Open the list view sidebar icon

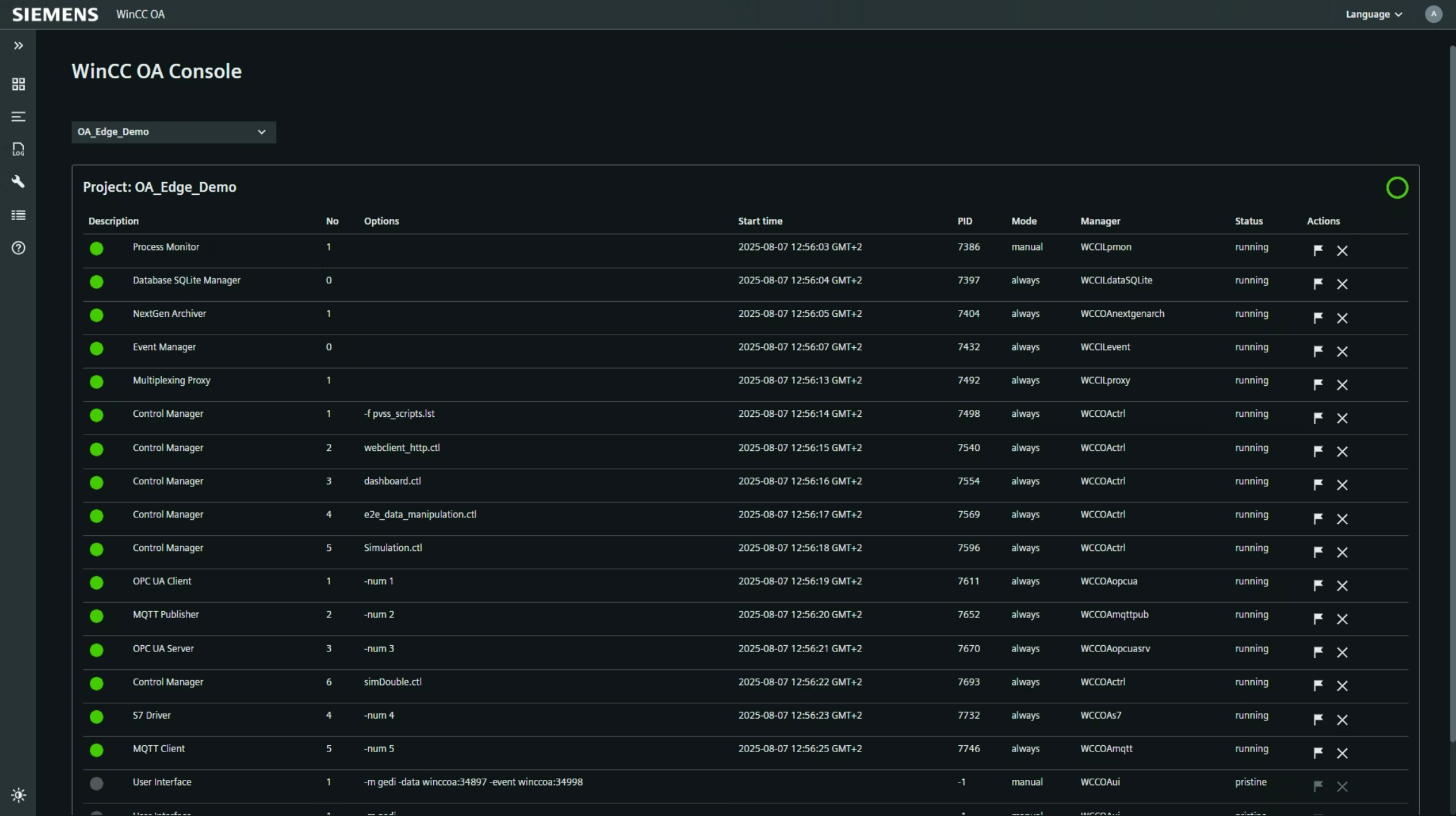[x=18, y=215]
